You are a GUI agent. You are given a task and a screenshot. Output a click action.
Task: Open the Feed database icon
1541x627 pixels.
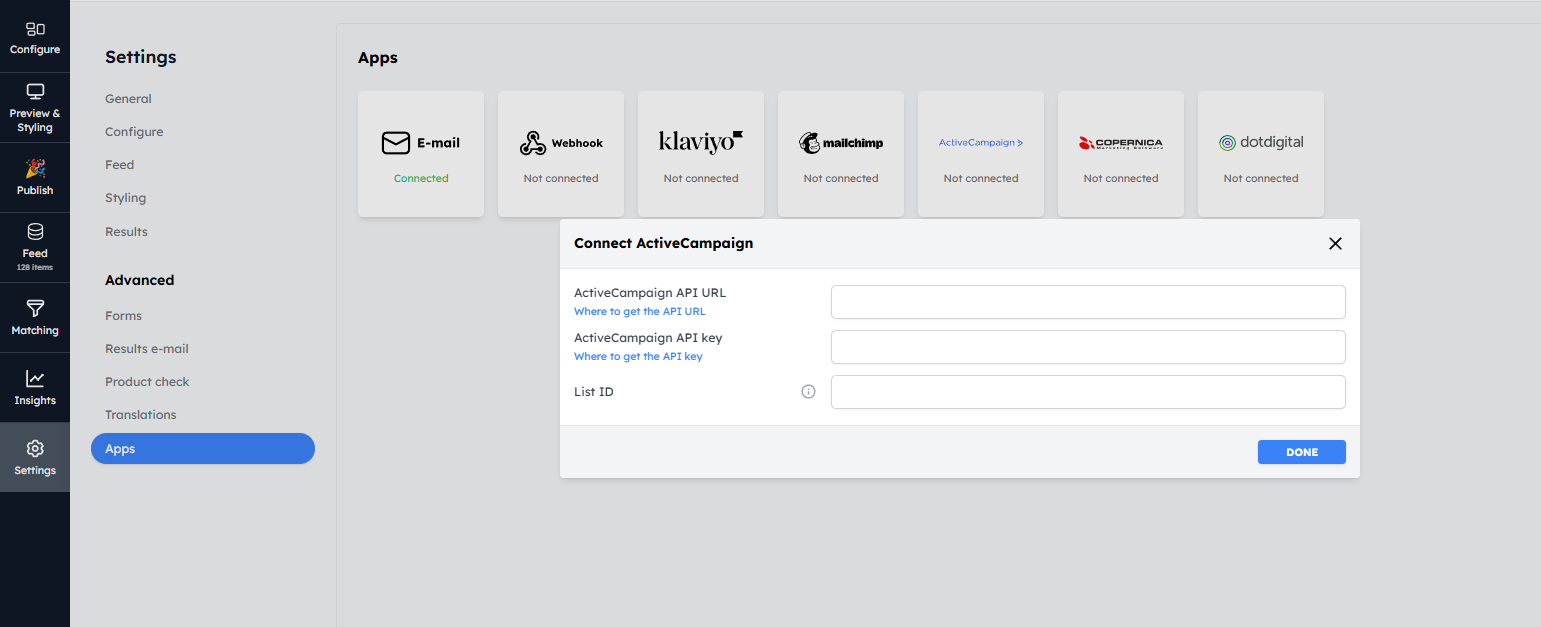[35, 232]
